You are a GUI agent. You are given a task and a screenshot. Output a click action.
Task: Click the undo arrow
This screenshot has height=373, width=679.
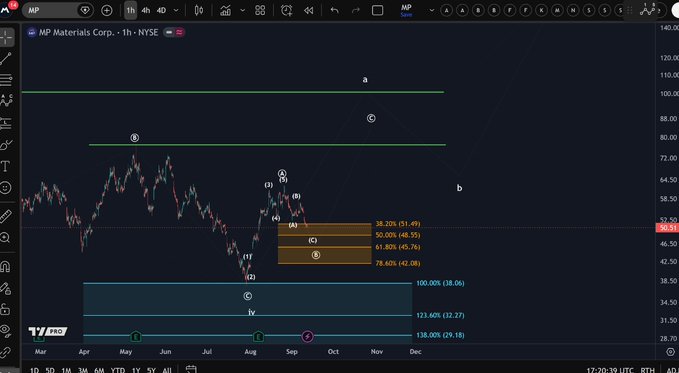click(x=334, y=10)
